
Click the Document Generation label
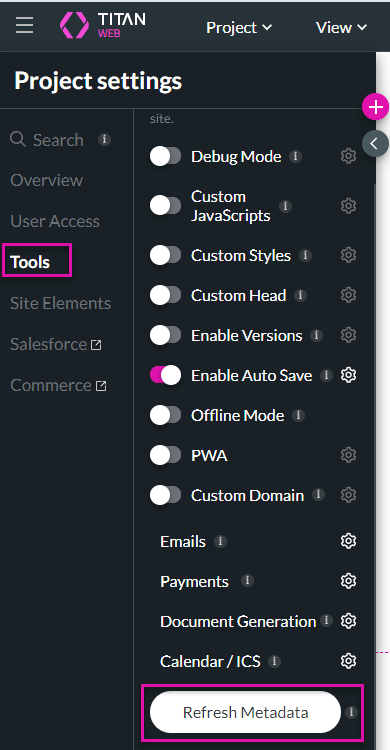coord(238,621)
